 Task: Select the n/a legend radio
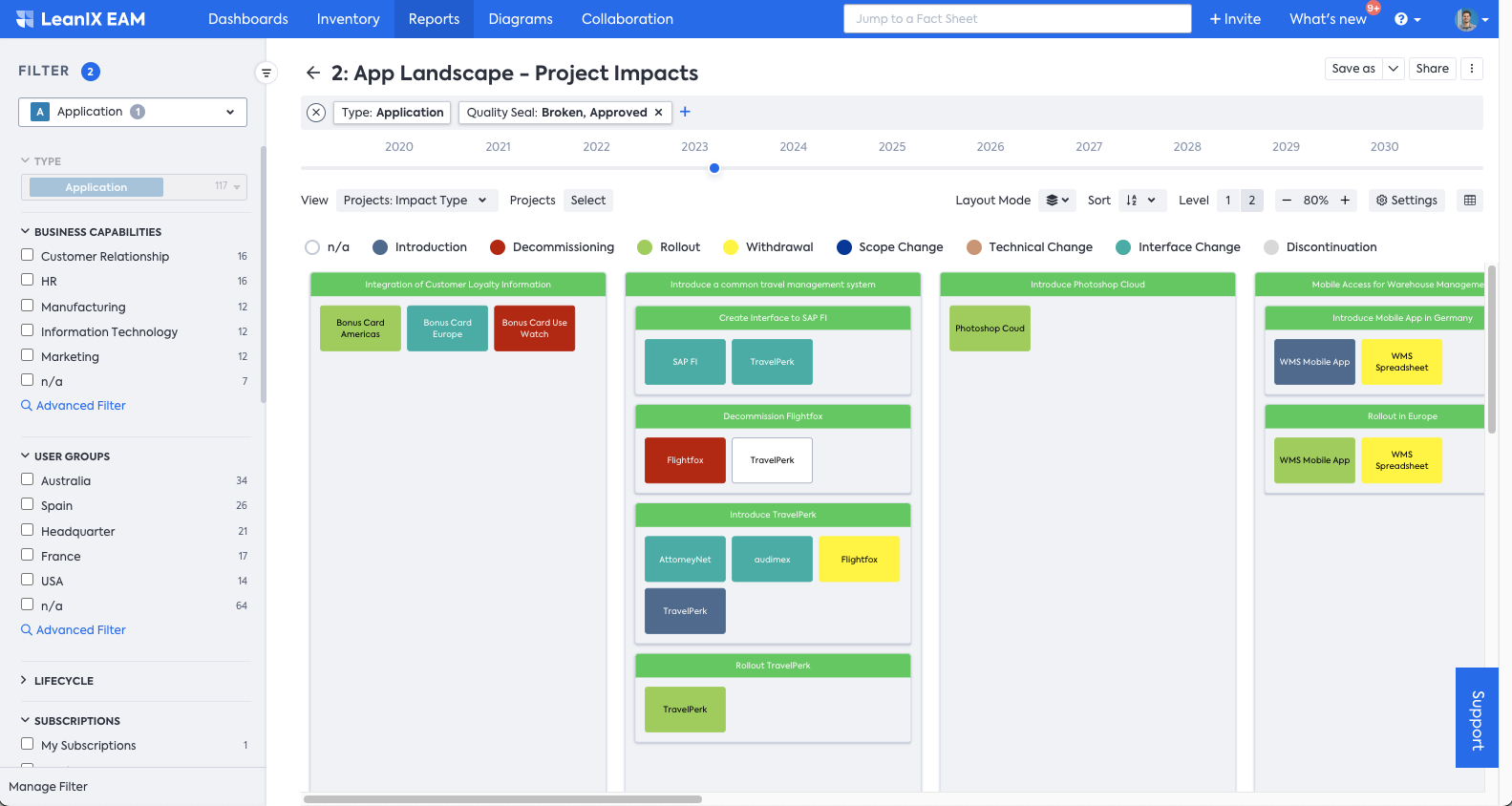click(312, 247)
